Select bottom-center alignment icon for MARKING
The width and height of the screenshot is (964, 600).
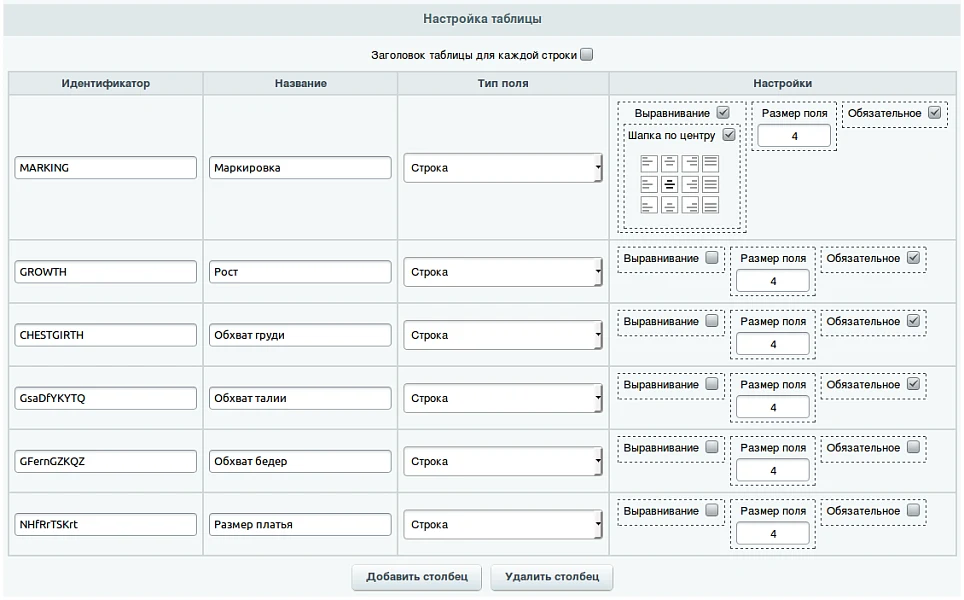pos(670,205)
